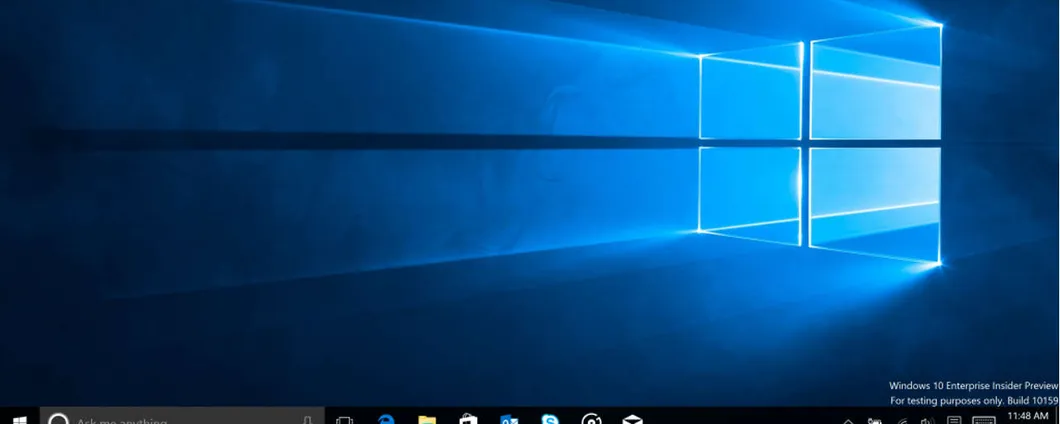Open the Mail envelope icon on the taskbar
The width and height of the screenshot is (1060, 424).
point(633,419)
